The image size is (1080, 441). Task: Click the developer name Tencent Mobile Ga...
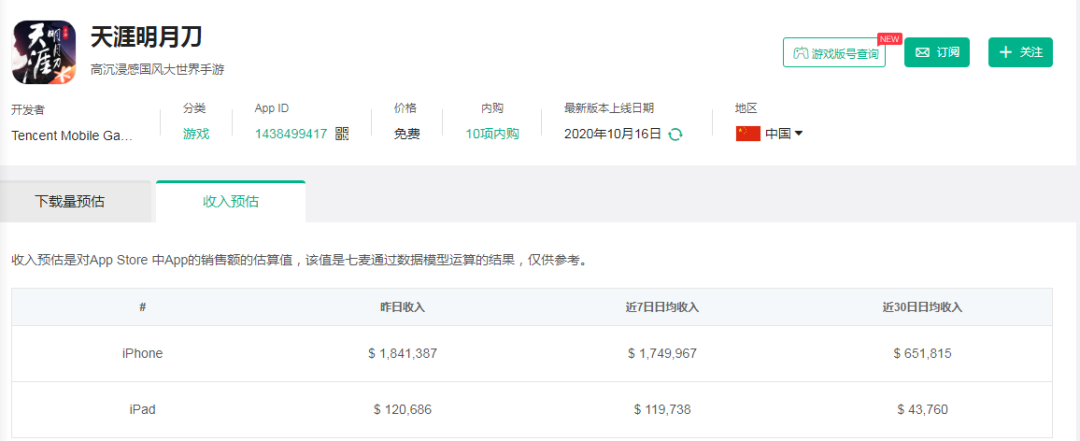[x=71, y=135]
